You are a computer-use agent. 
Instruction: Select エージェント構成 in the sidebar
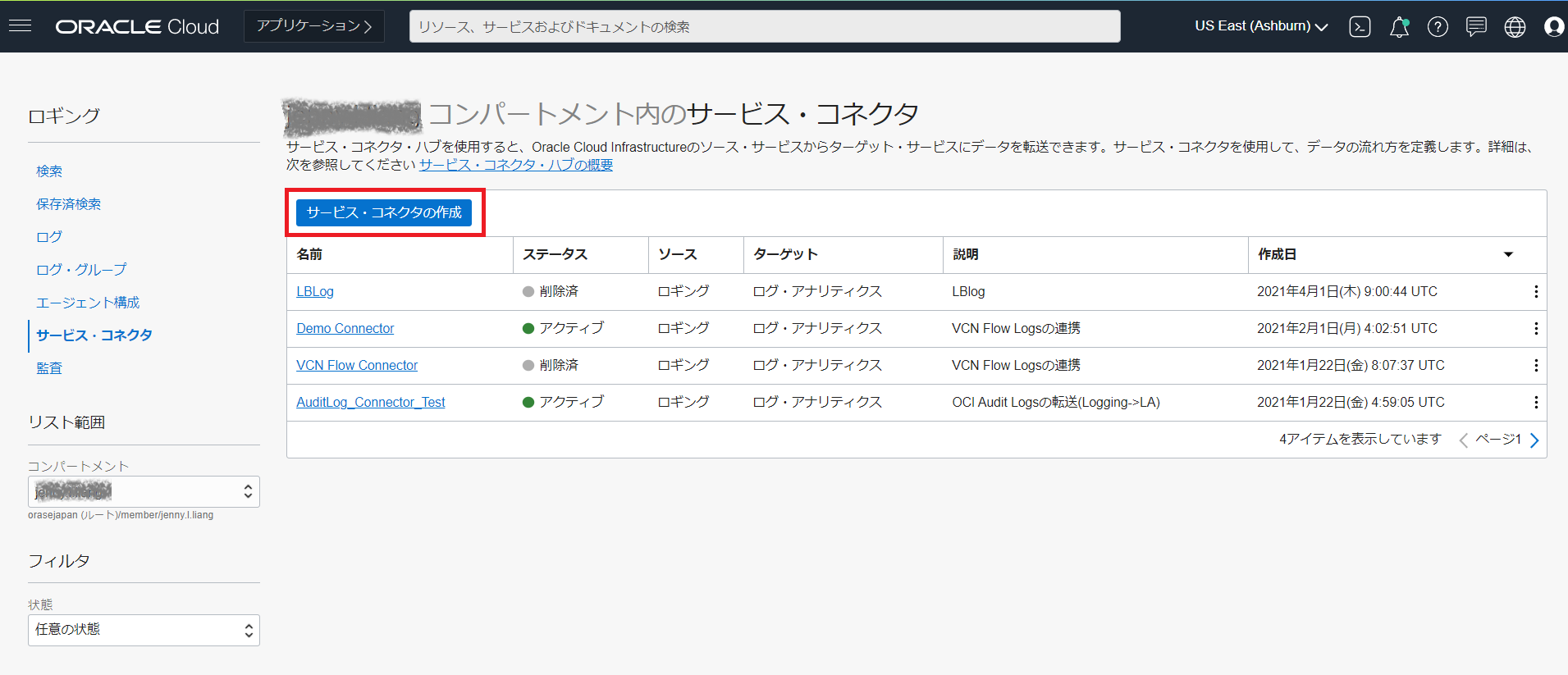(88, 303)
